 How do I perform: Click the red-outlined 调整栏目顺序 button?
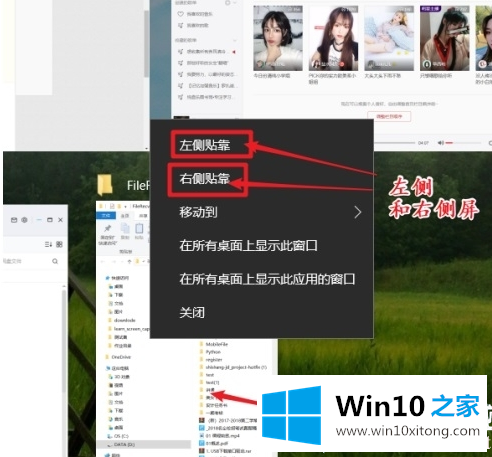coord(389,116)
